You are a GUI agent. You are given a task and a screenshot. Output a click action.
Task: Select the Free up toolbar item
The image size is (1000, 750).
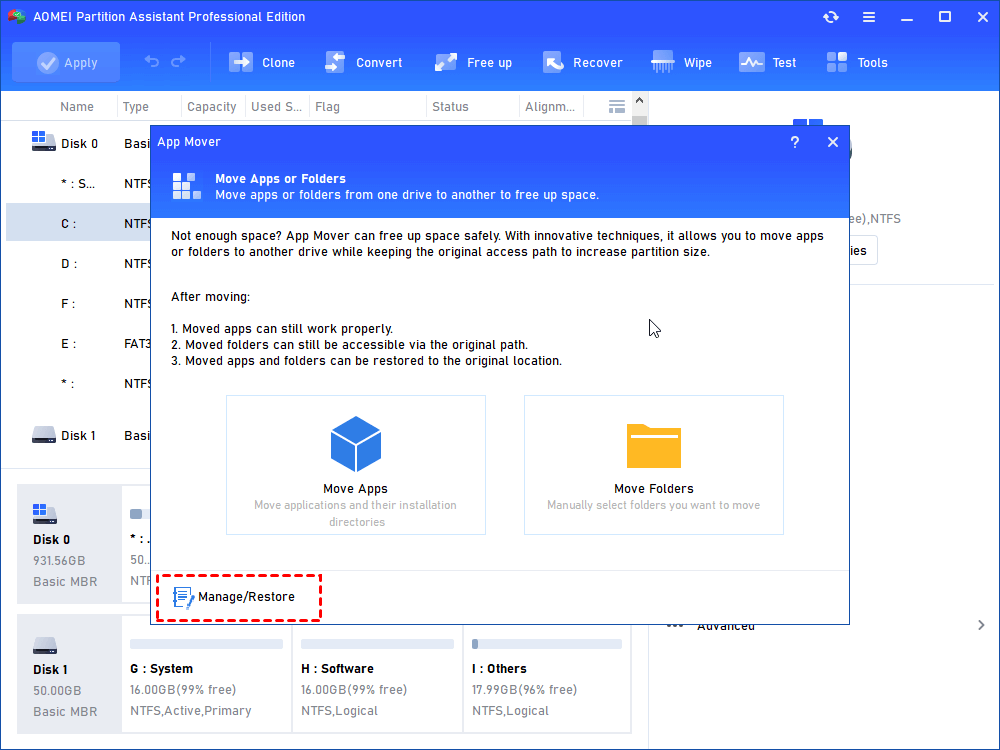(x=473, y=62)
